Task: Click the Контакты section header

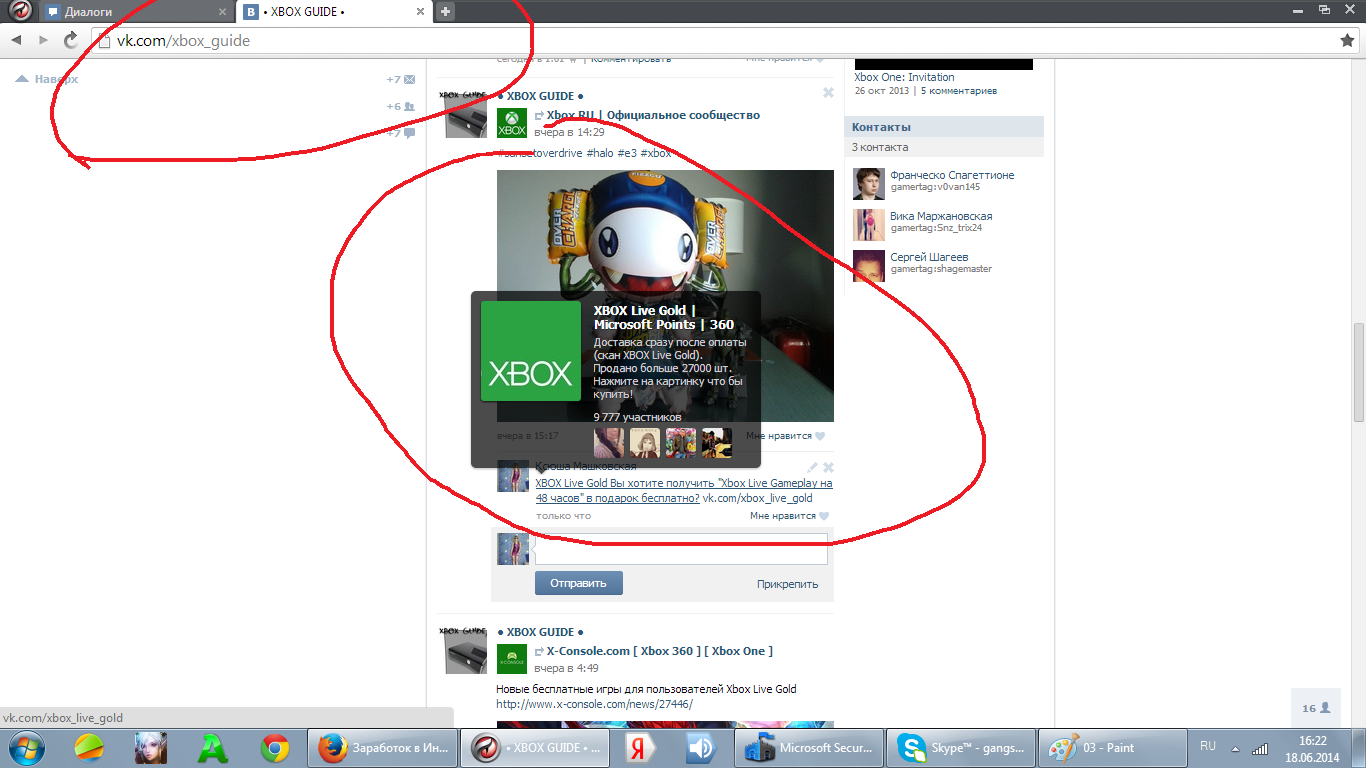Action: [x=945, y=127]
